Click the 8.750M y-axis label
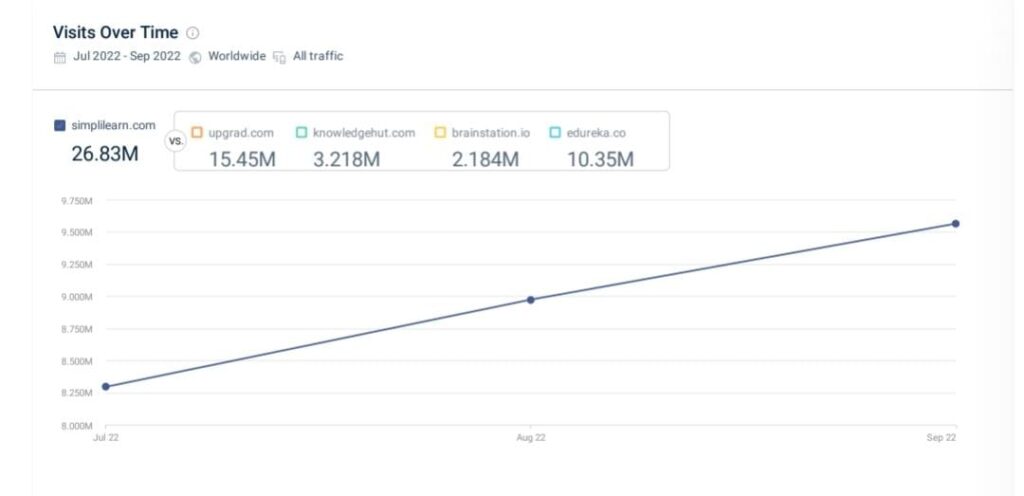 click(76, 330)
